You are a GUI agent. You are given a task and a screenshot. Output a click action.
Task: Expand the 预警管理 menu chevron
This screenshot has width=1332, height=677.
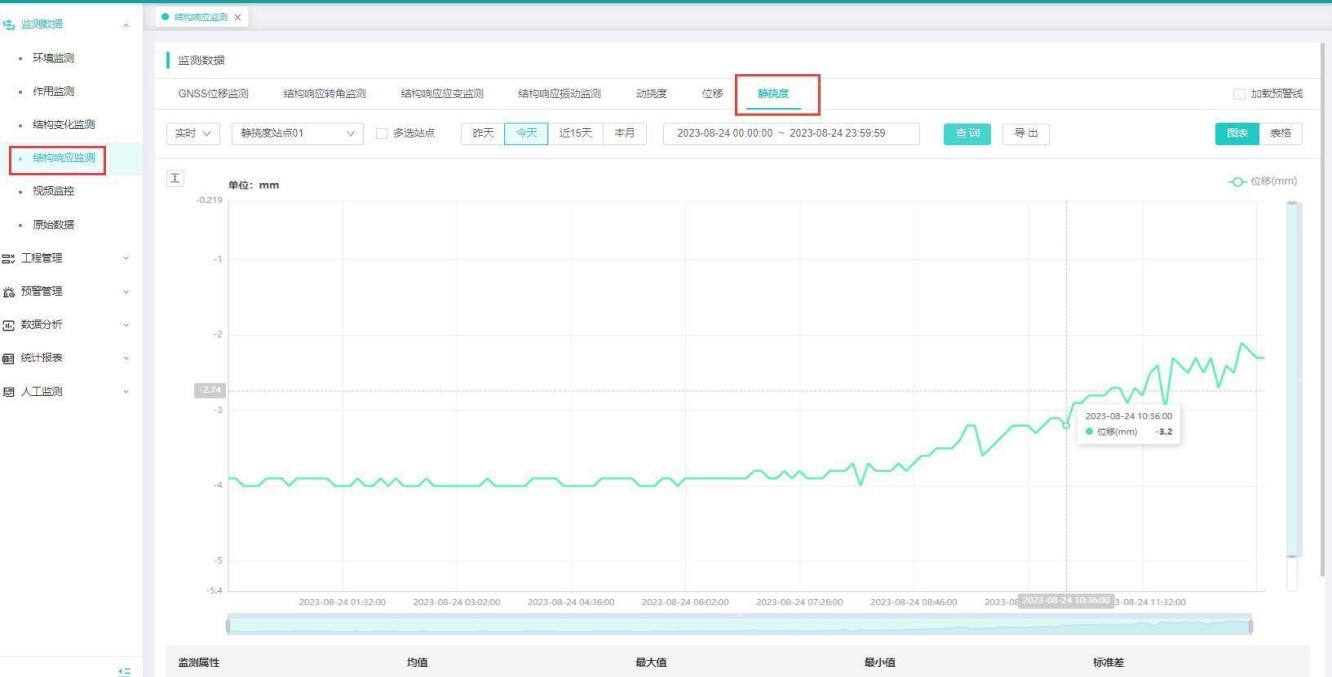pos(126,292)
